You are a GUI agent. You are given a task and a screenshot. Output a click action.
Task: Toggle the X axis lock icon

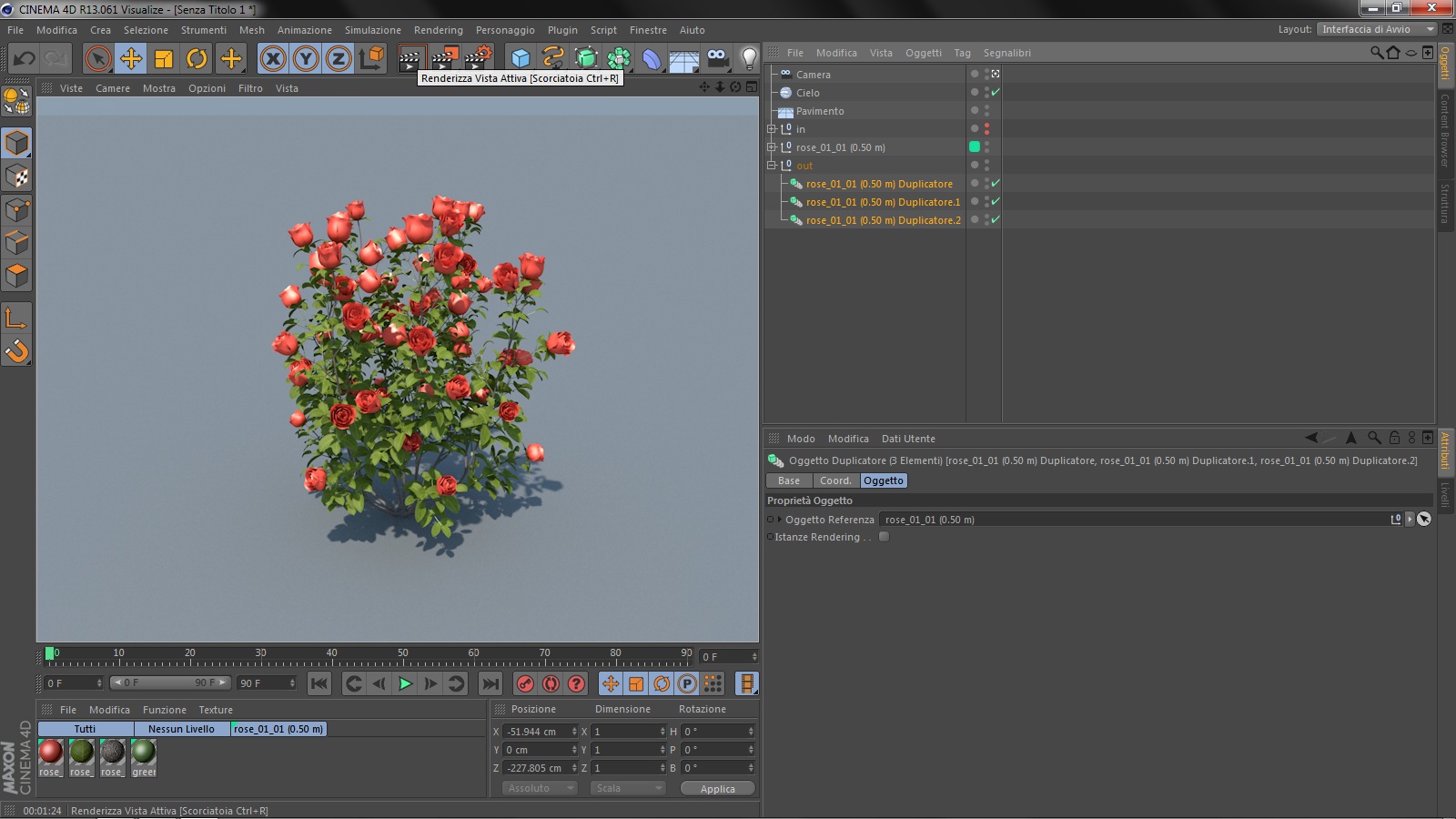coord(273,59)
